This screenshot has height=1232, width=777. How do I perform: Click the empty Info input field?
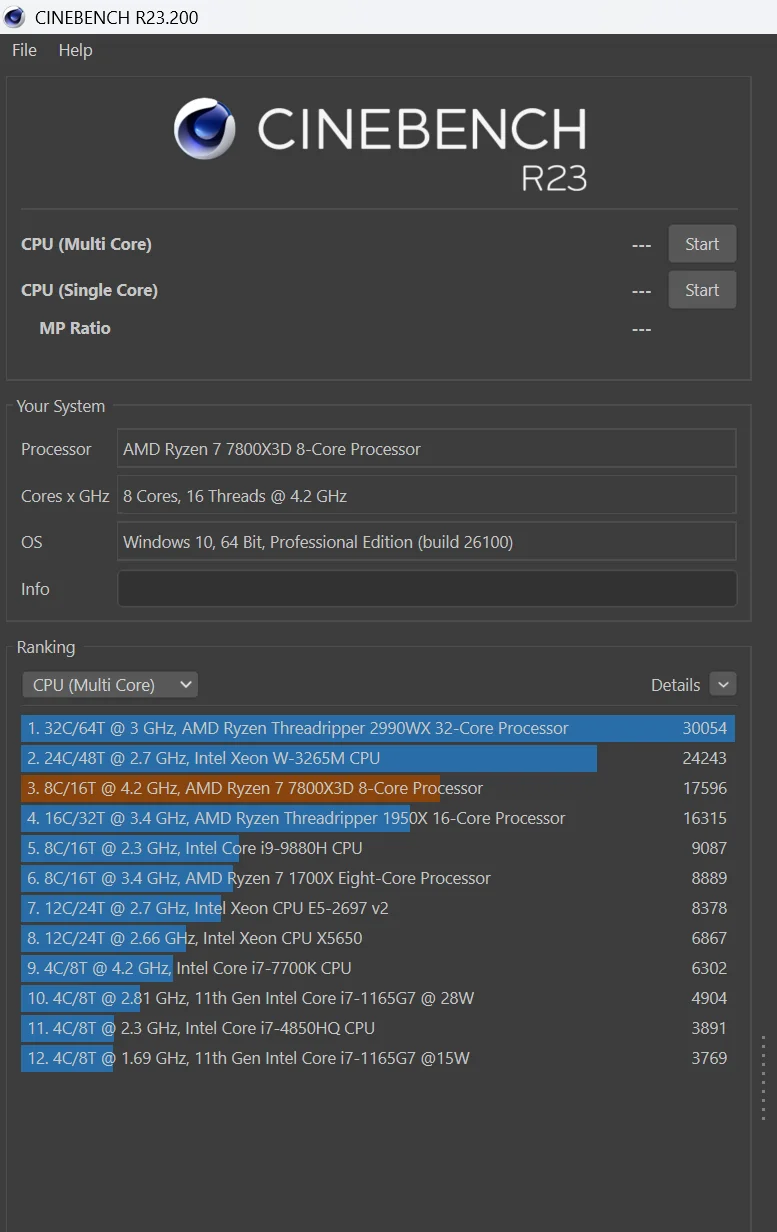pos(427,589)
